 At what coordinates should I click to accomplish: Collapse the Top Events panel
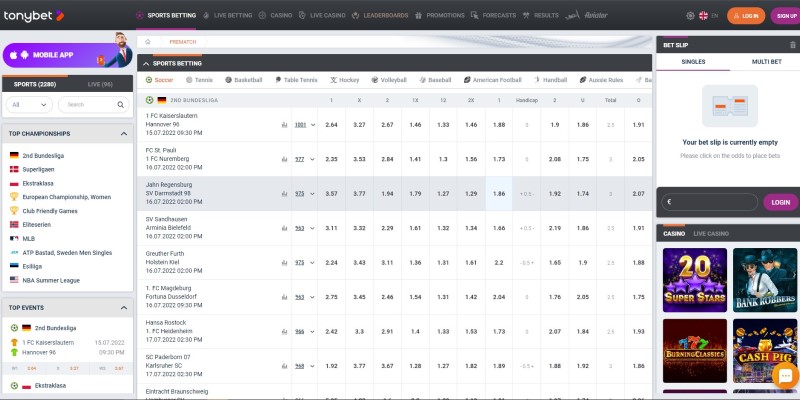tap(124, 308)
